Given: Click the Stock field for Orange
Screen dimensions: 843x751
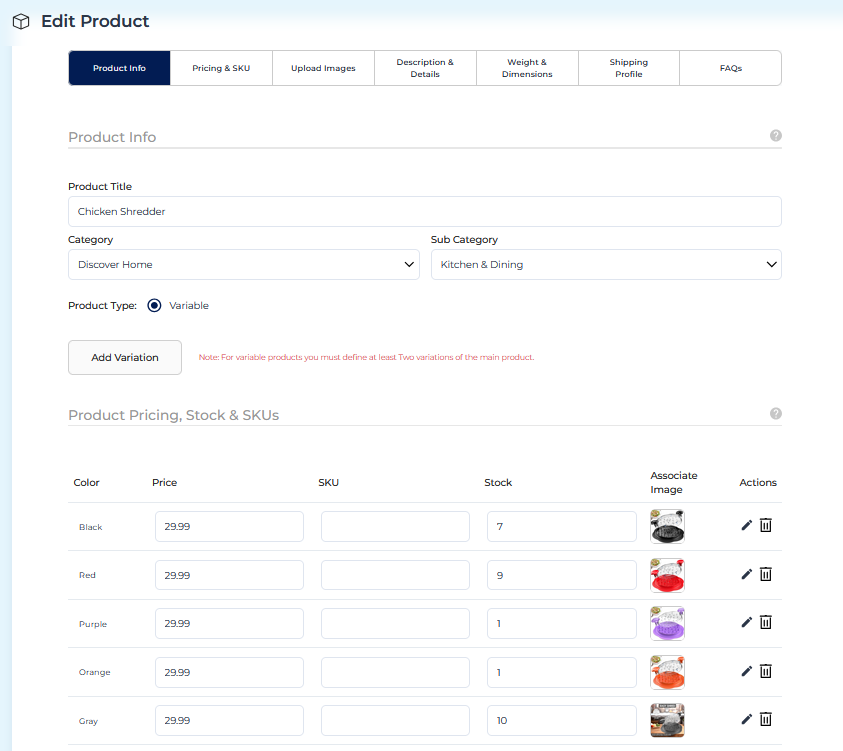Looking at the screenshot, I should click(x=562, y=673).
